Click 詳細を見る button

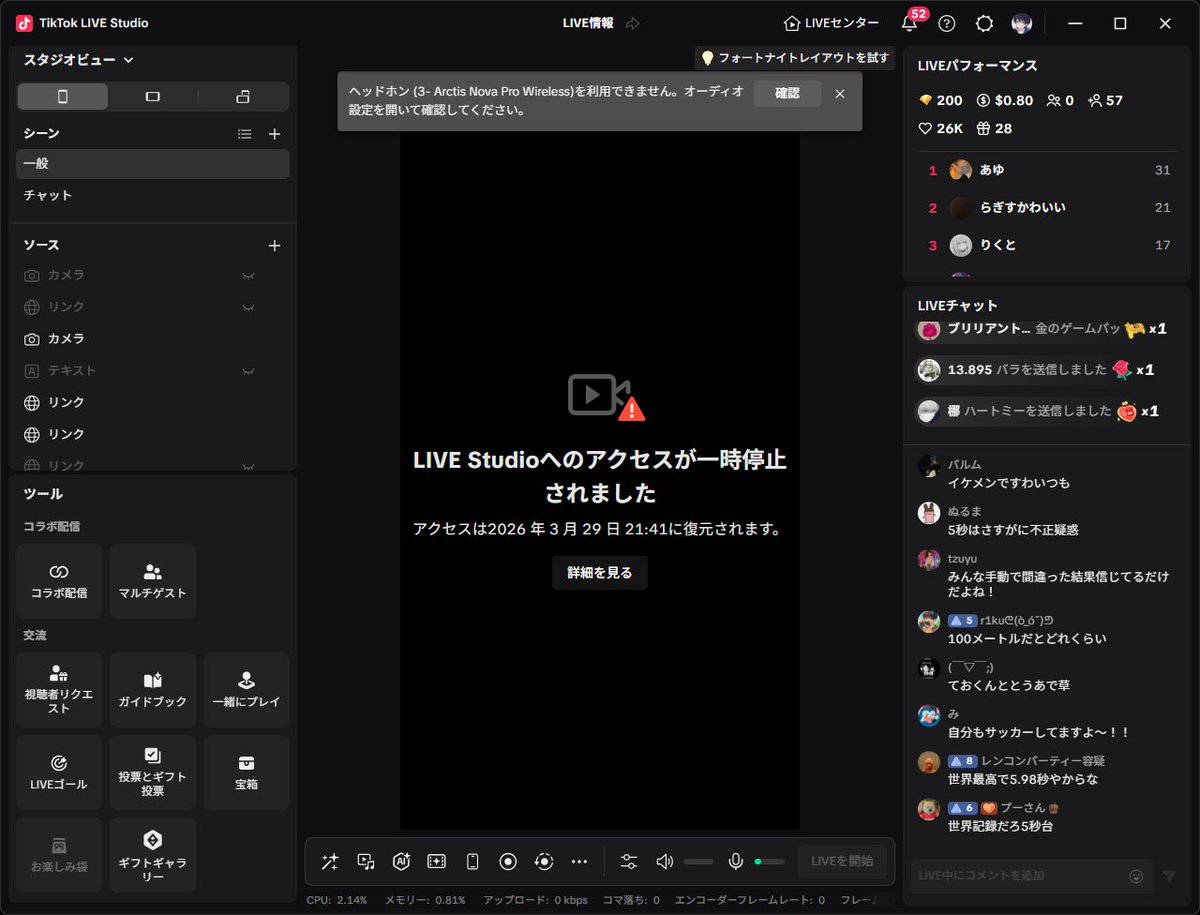tap(600, 573)
